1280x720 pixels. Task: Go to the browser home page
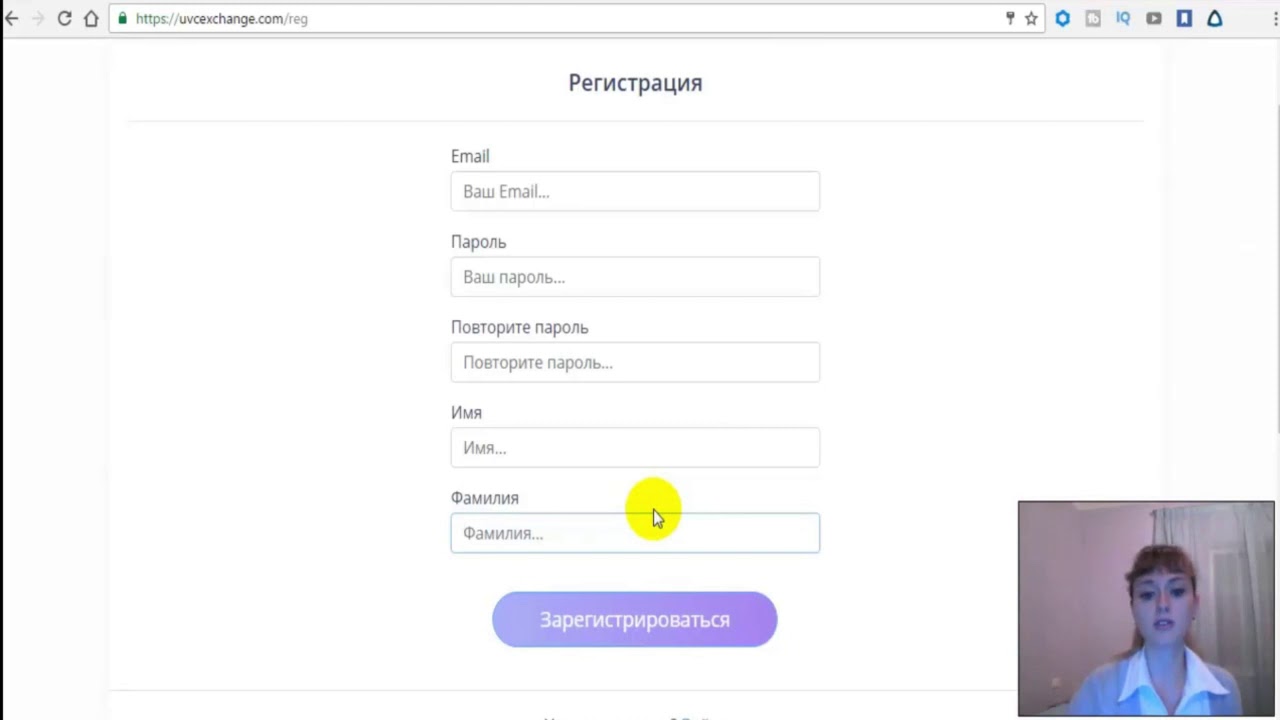click(x=91, y=18)
